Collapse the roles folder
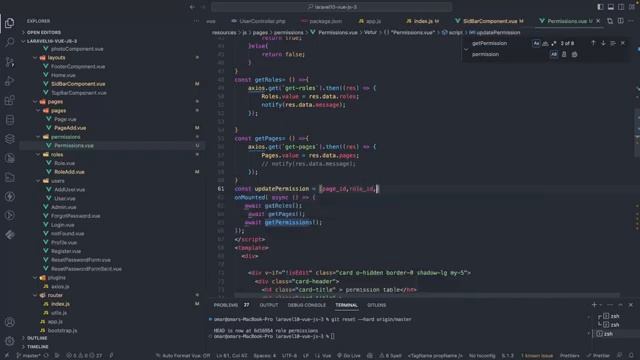This screenshot has width=640, height=360. click(x=57, y=154)
